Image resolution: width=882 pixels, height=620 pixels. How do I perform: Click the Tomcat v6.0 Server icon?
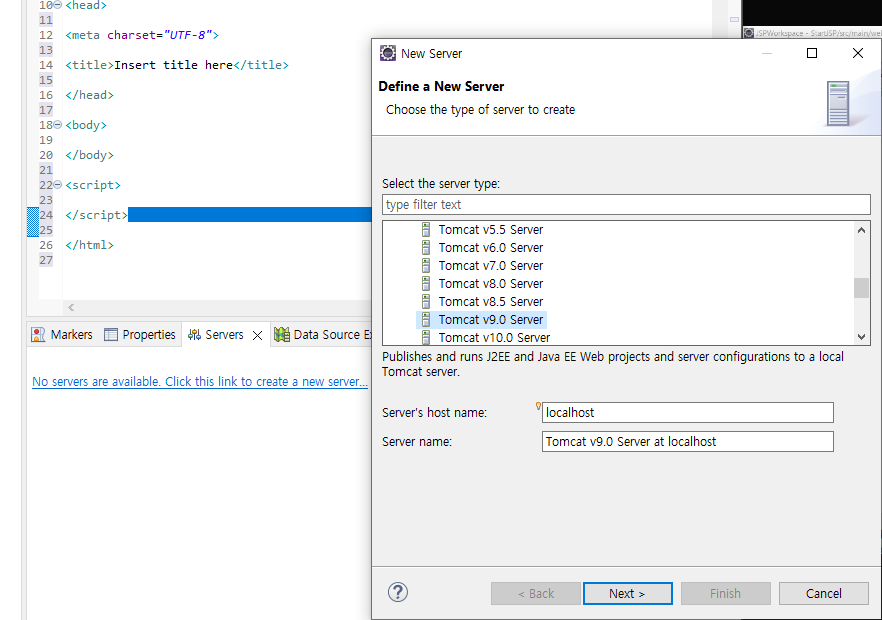426,248
